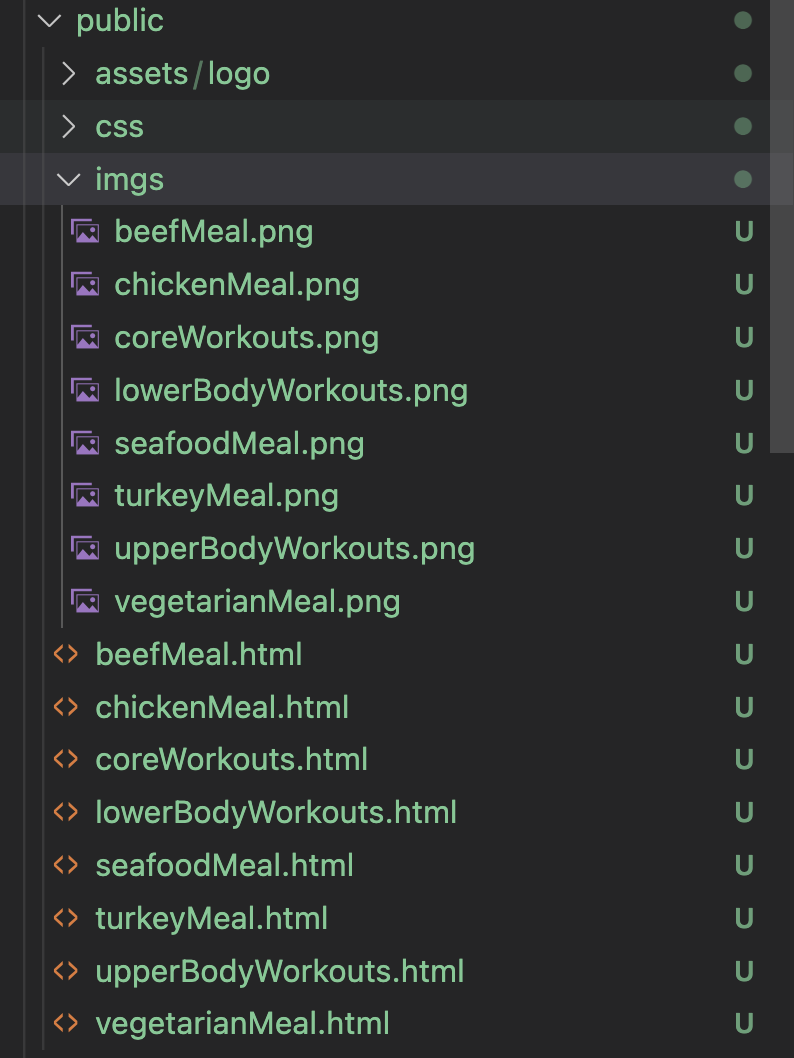Open coreWorkouts.png file
Screen dimensions: 794x1058
click(x=246, y=337)
